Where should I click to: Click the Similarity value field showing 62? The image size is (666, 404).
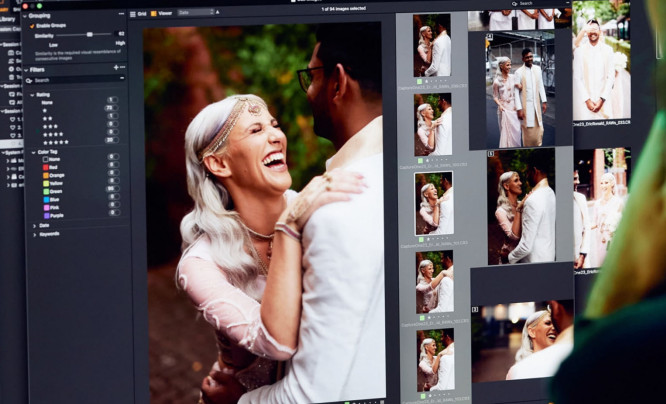[x=121, y=34]
